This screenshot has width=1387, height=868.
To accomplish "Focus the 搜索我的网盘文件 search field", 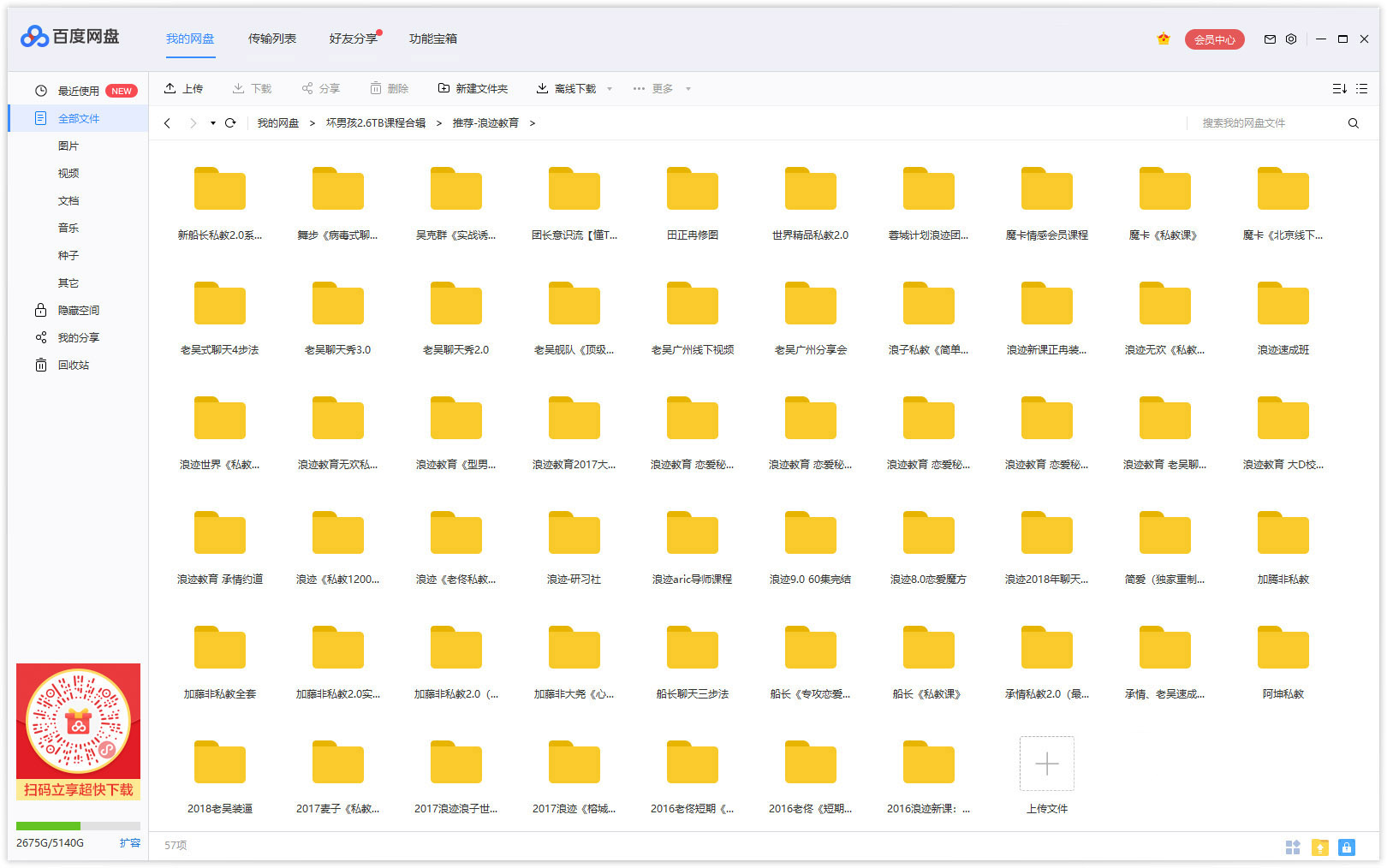I will click(1267, 123).
